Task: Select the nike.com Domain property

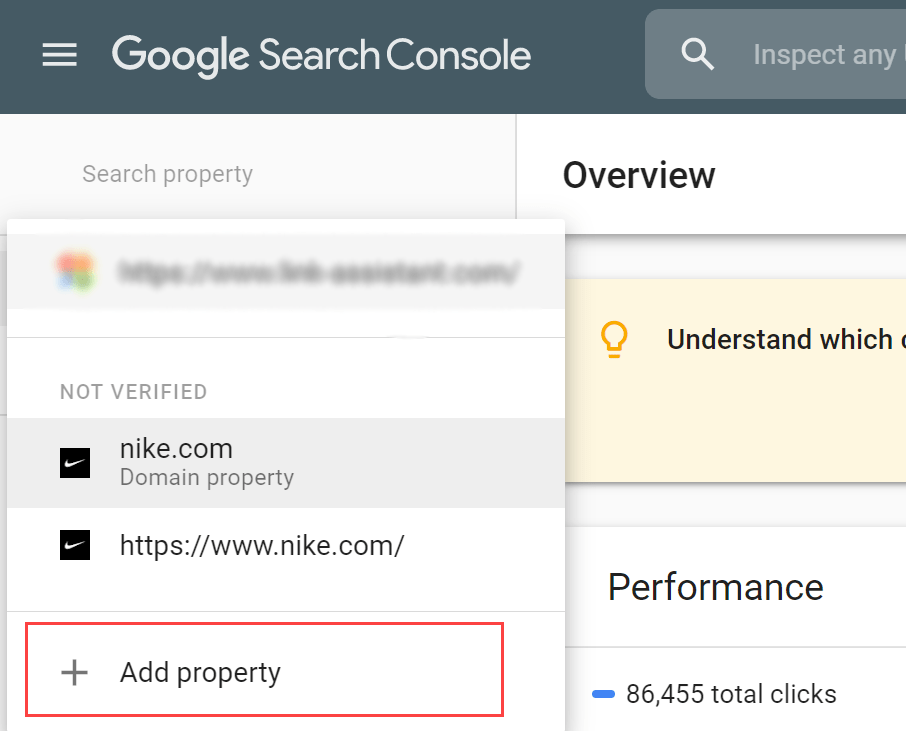Action: tap(286, 463)
